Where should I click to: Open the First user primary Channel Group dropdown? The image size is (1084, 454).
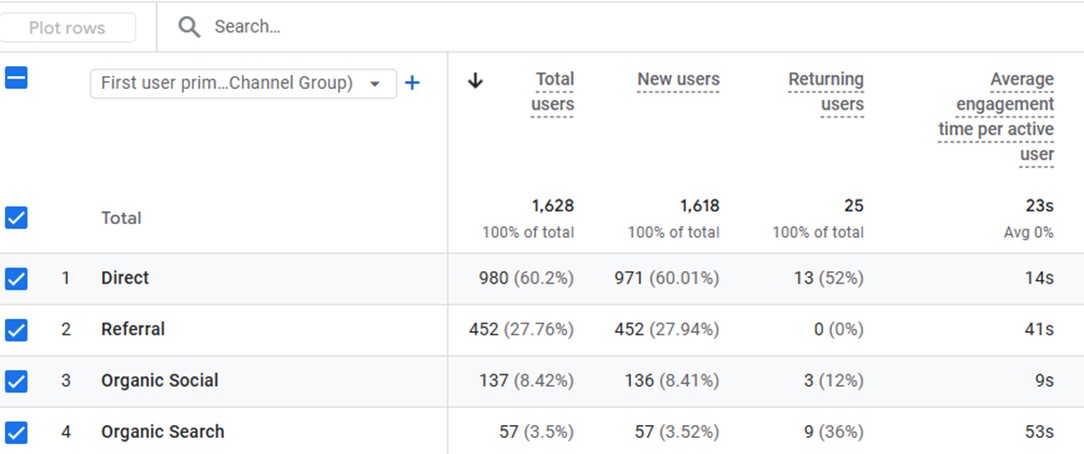(243, 83)
